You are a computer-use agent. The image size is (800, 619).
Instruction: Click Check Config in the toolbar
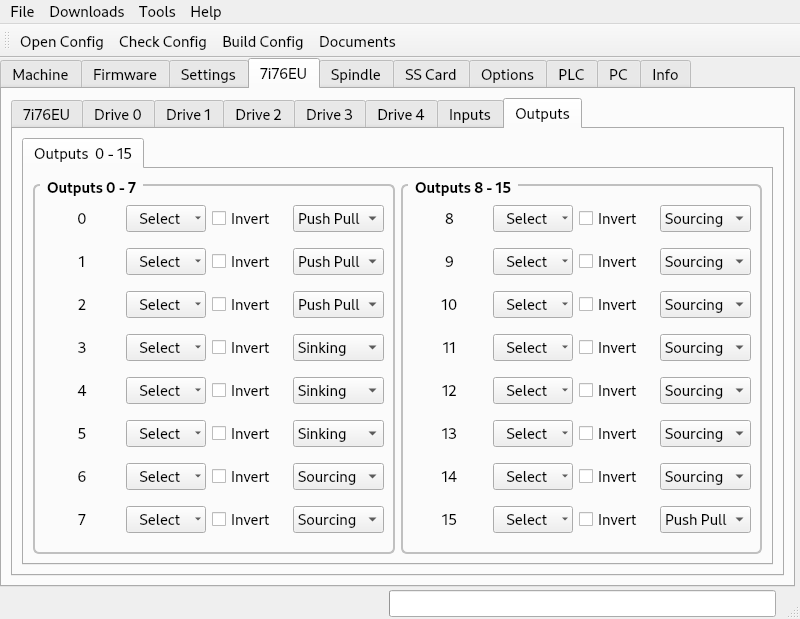coord(163,42)
